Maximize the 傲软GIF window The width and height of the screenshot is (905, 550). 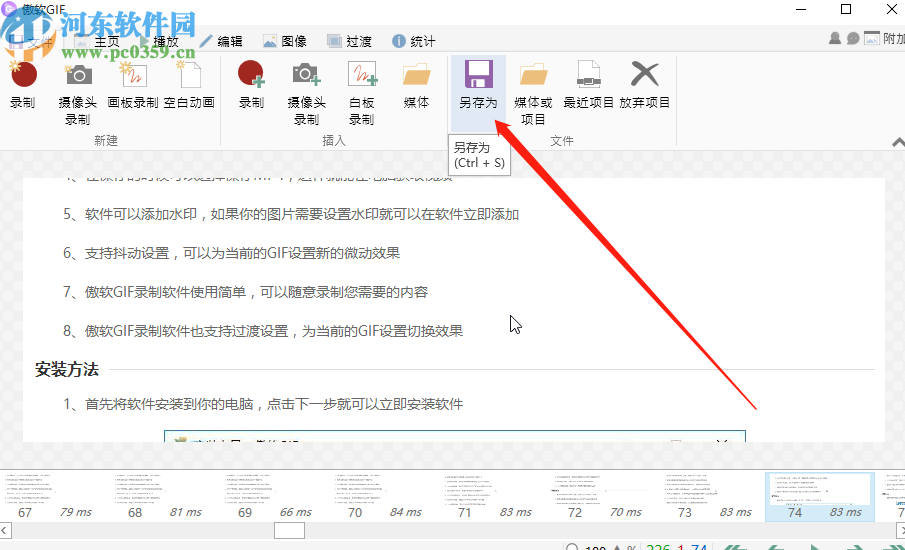tap(846, 9)
